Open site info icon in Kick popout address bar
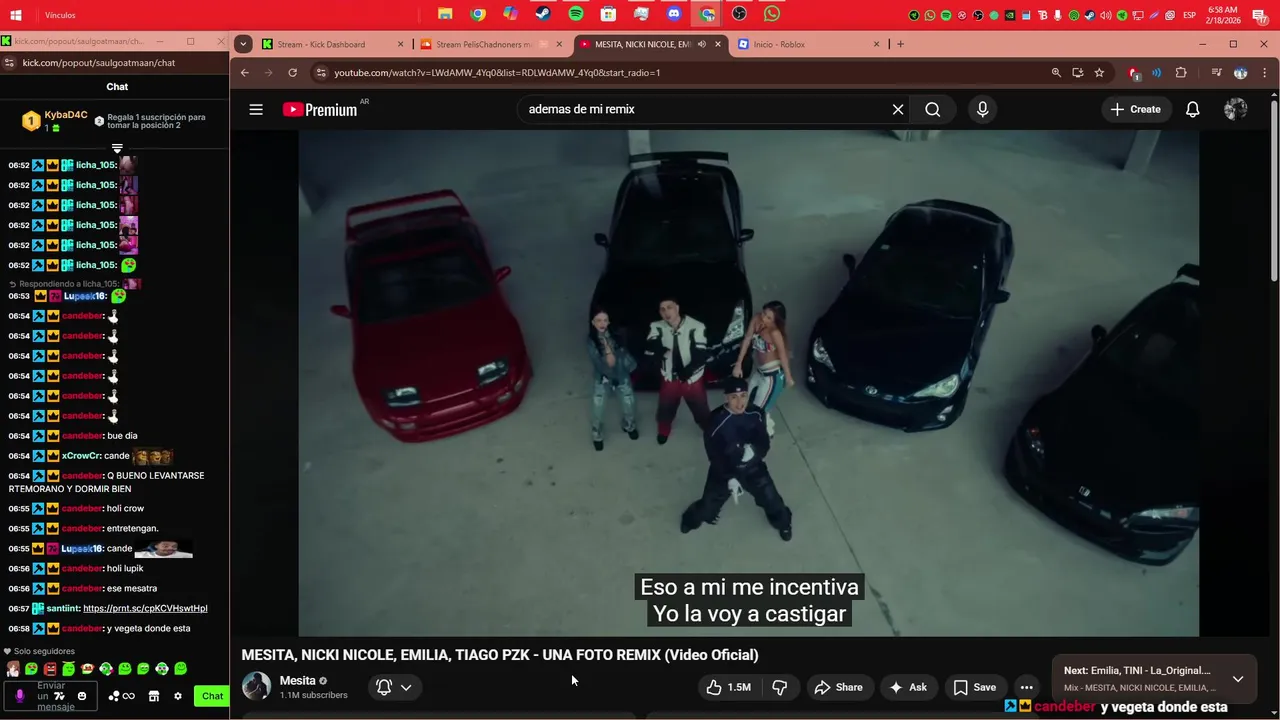Viewport: 1280px width, 720px height. (x=9, y=62)
